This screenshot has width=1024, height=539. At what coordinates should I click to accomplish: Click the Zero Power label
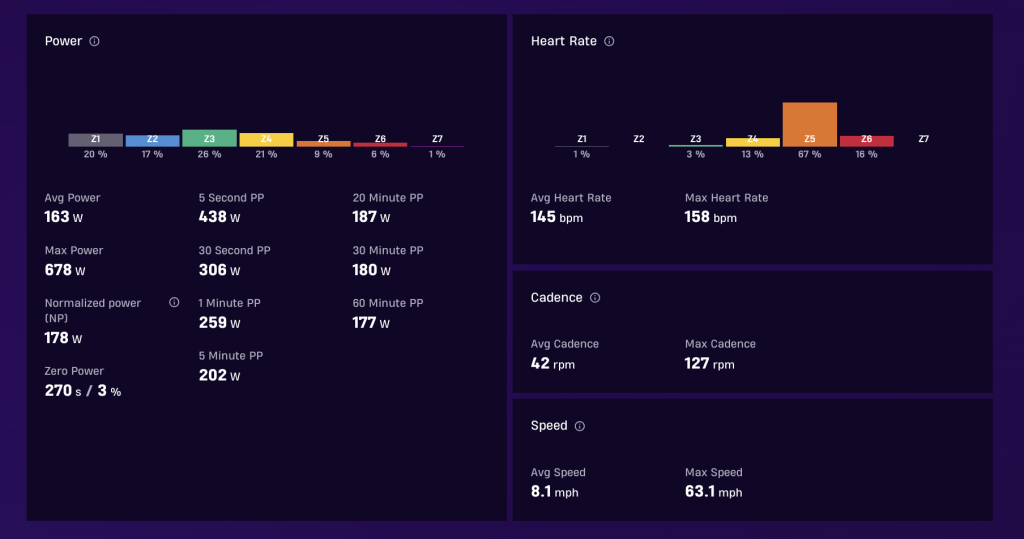click(74, 371)
